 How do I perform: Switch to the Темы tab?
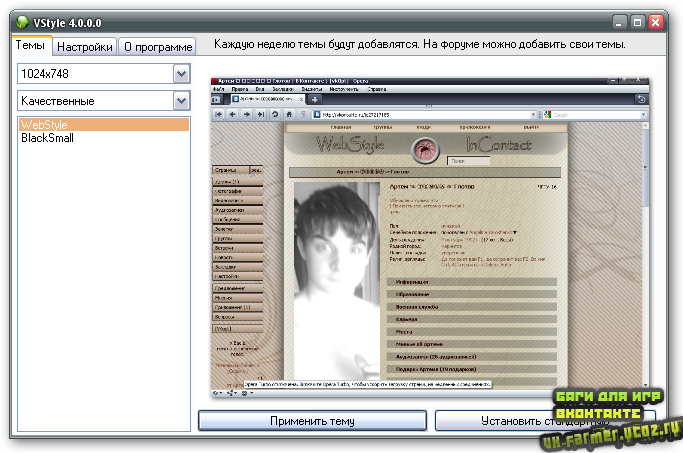(31, 45)
